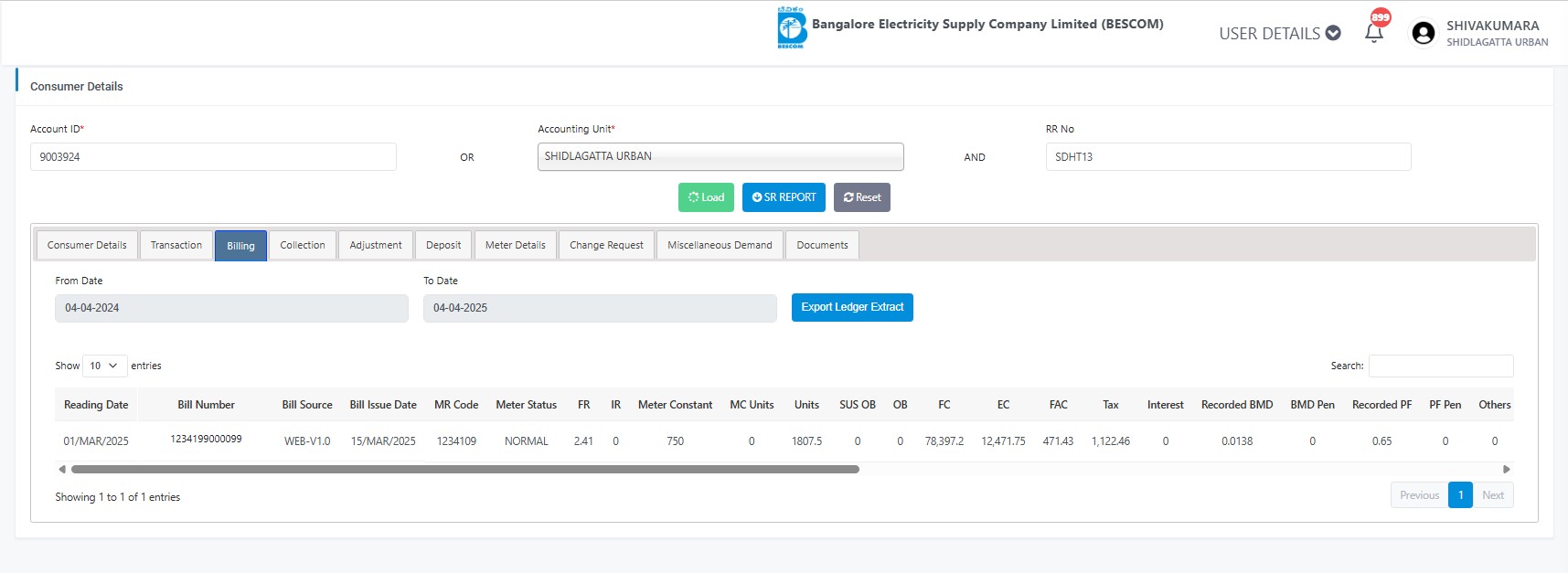Open the Deposit tab
The image size is (1568, 573).
(443, 245)
